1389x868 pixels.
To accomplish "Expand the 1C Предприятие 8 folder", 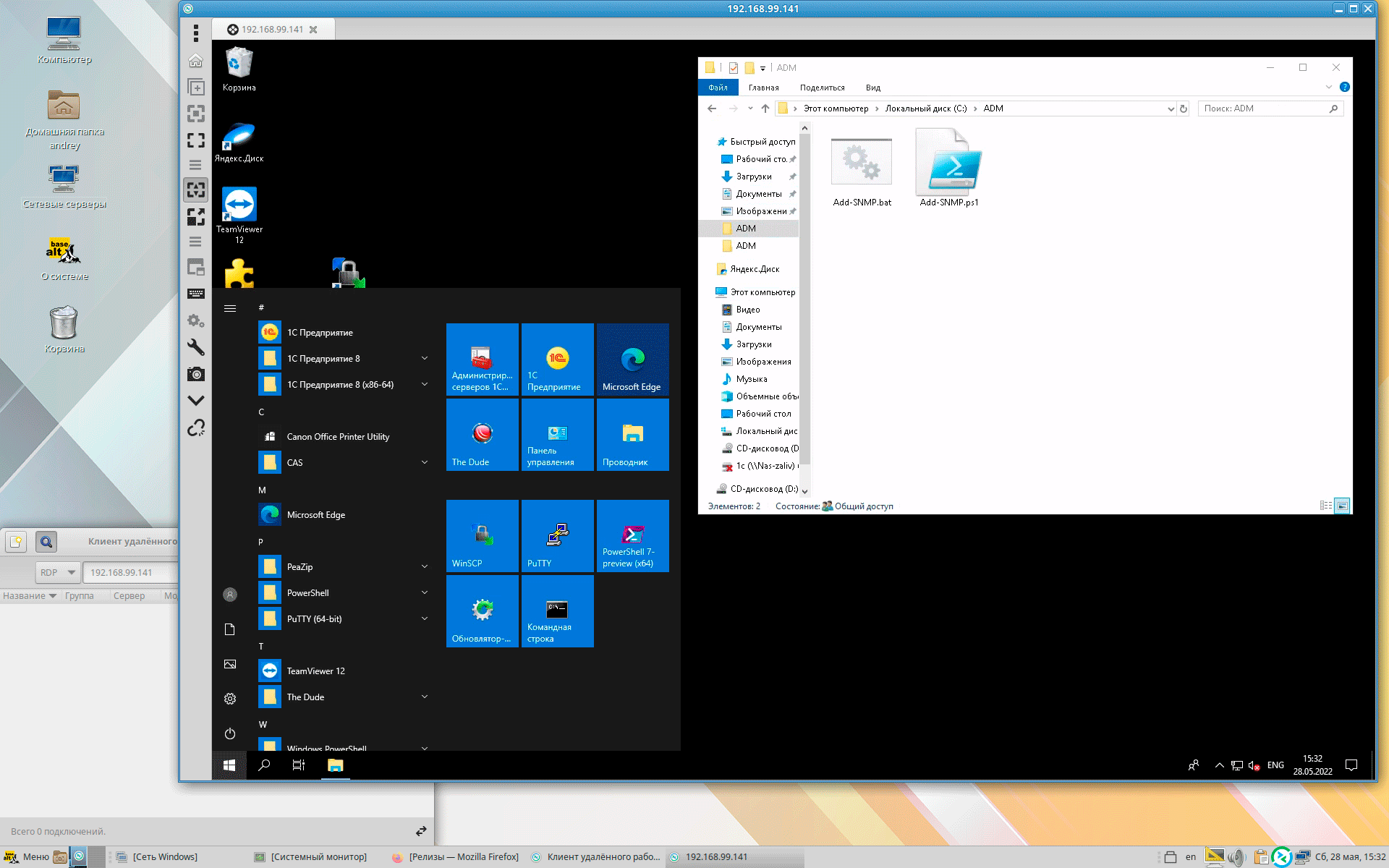I will tap(425, 359).
